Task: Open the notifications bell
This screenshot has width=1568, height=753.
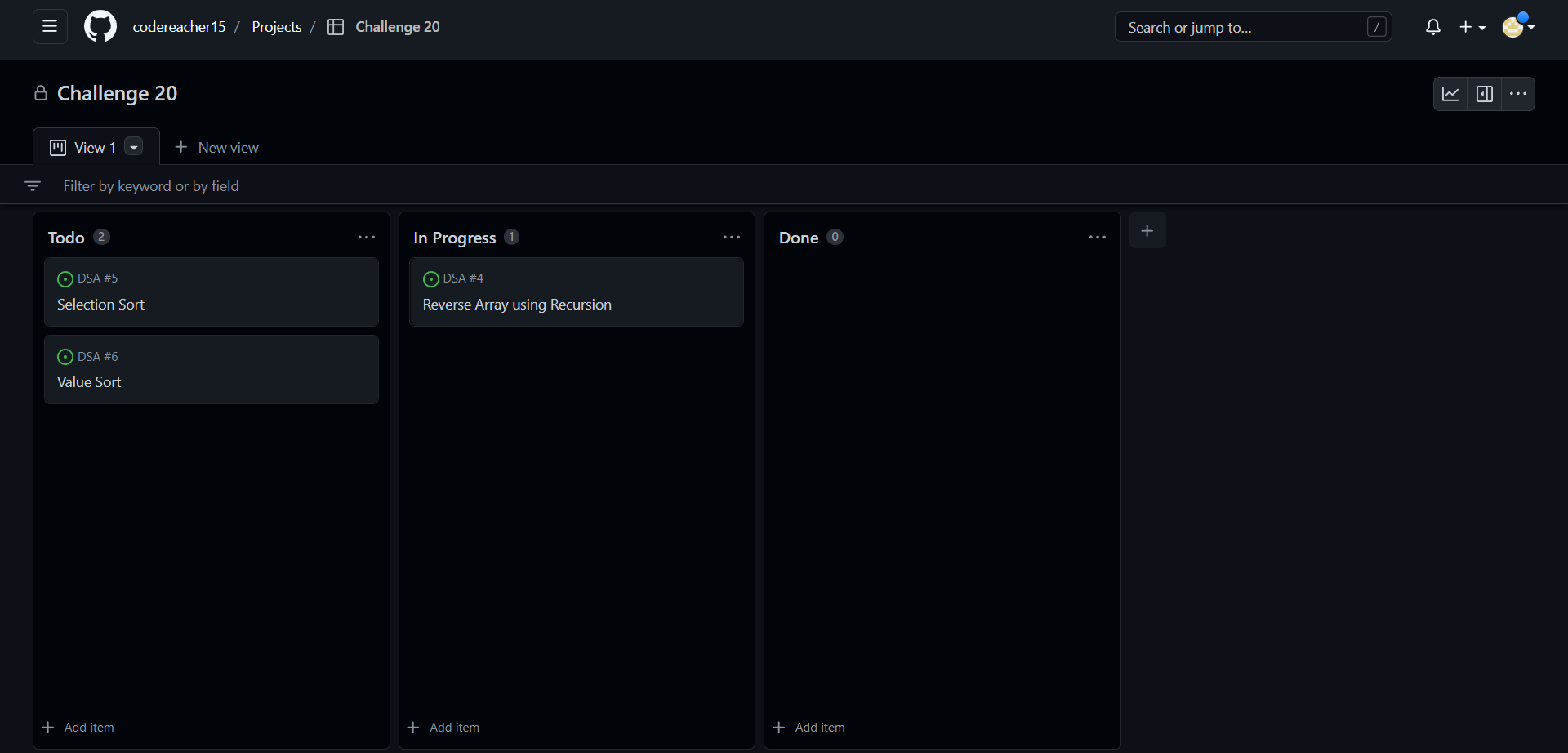Action: pyautogui.click(x=1433, y=26)
